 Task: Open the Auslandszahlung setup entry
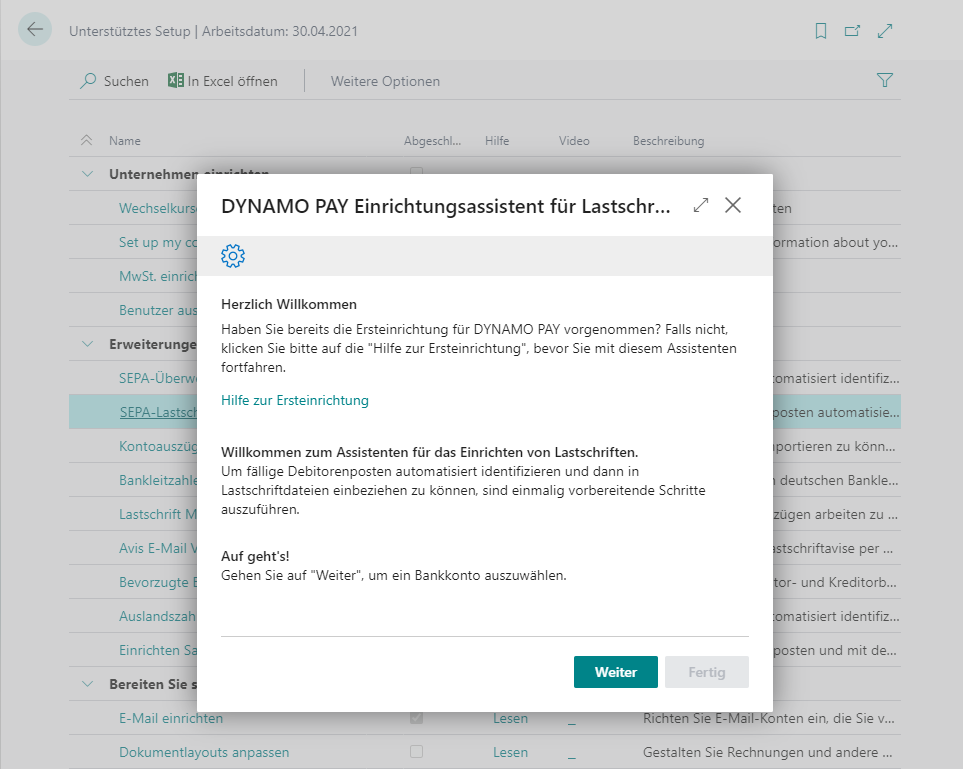(158, 616)
